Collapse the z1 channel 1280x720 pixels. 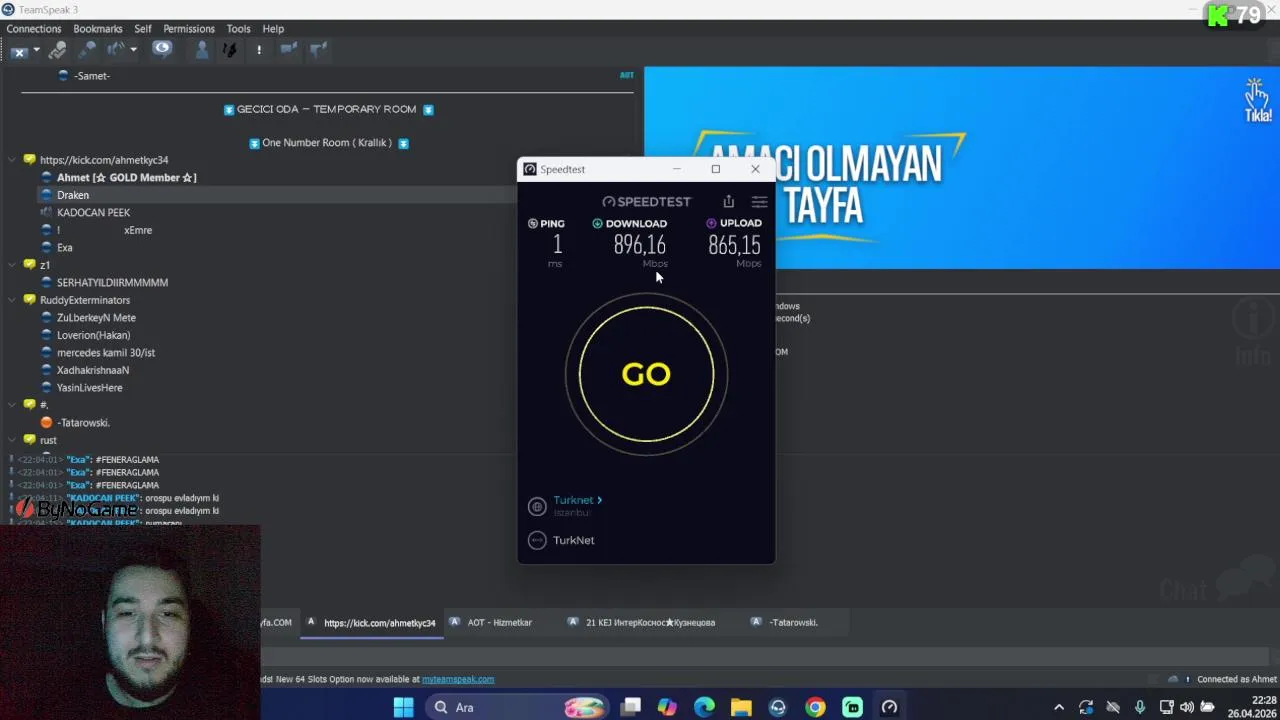[x=11, y=265]
